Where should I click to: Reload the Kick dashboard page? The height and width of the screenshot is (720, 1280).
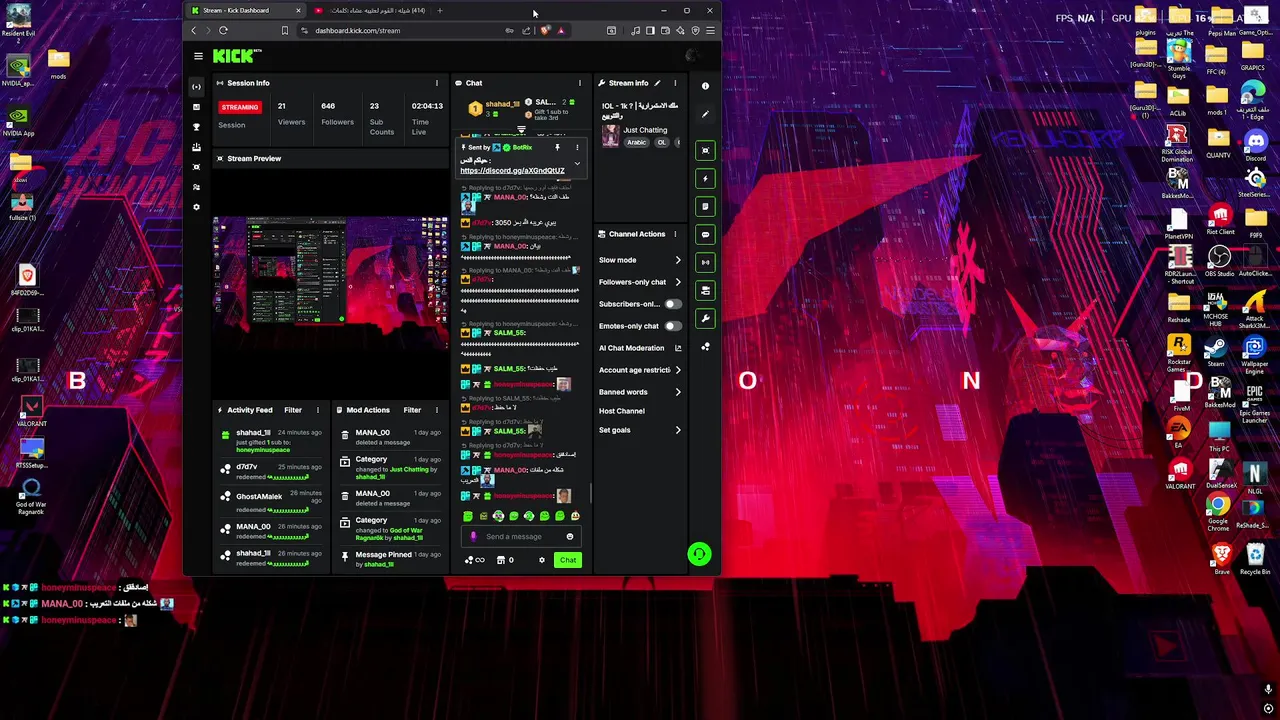[223, 30]
